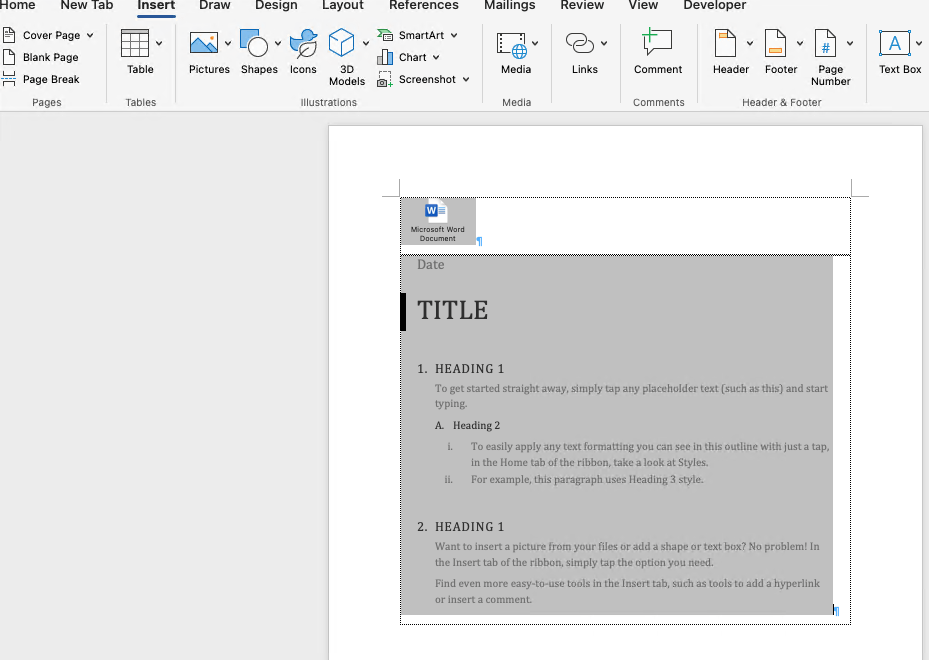Click the paragraph beginning 'To get started straight away'

[x=632, y=396]
